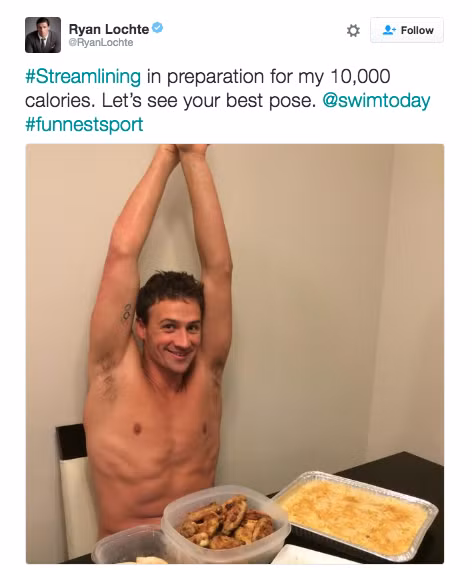The image size is (472, 570).
Task: Visit the @swimtoday mention
Action: point(376,101)
